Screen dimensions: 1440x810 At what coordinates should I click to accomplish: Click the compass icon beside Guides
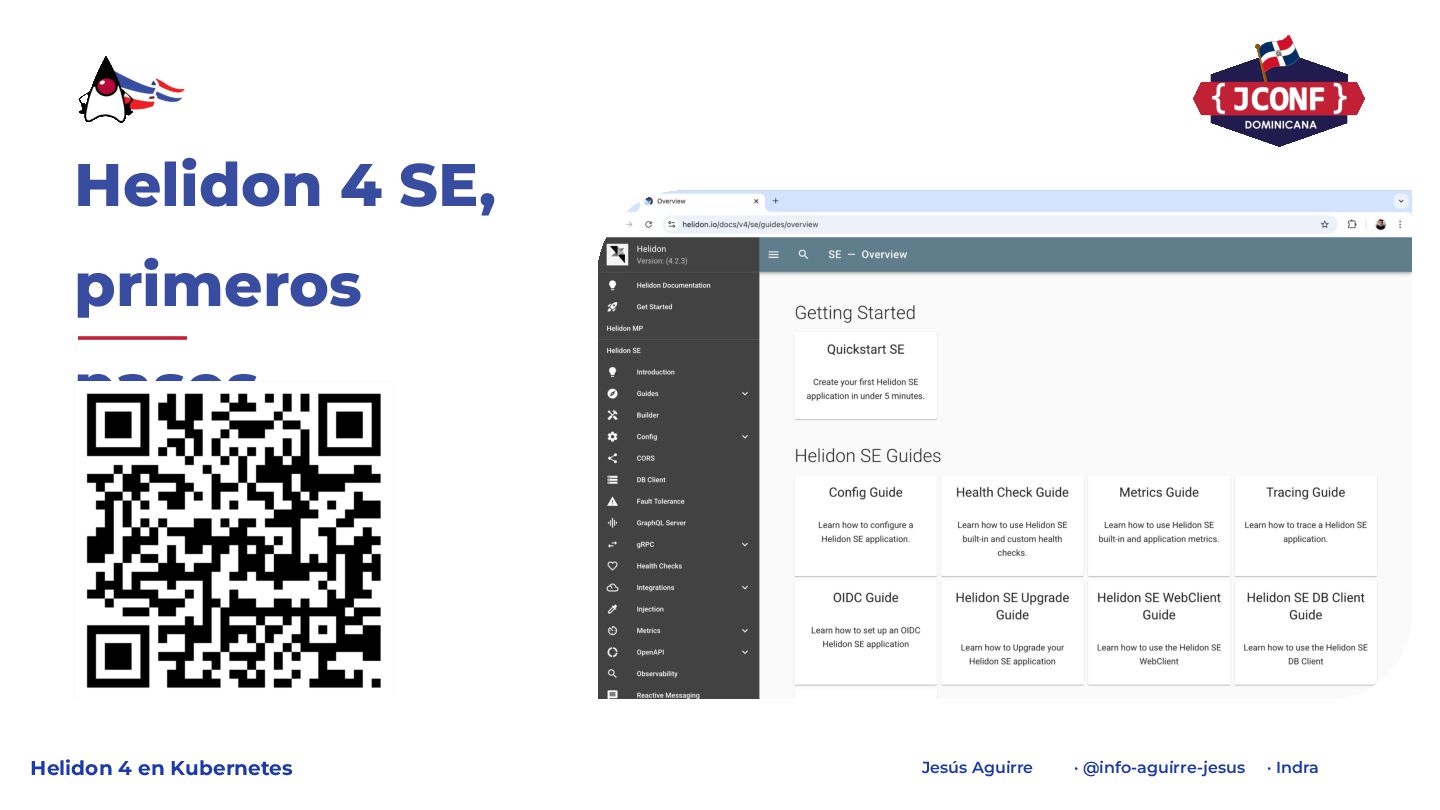613,394
